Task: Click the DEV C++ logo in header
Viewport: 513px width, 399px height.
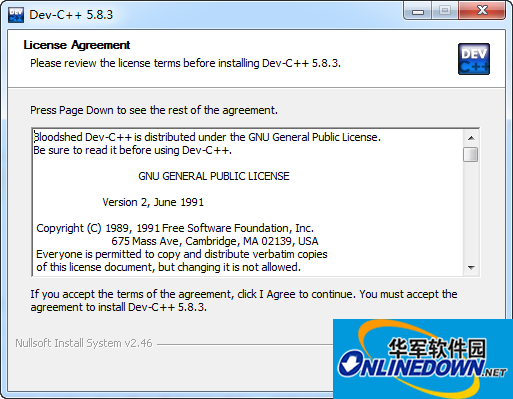Action: [x=474, y=59]
